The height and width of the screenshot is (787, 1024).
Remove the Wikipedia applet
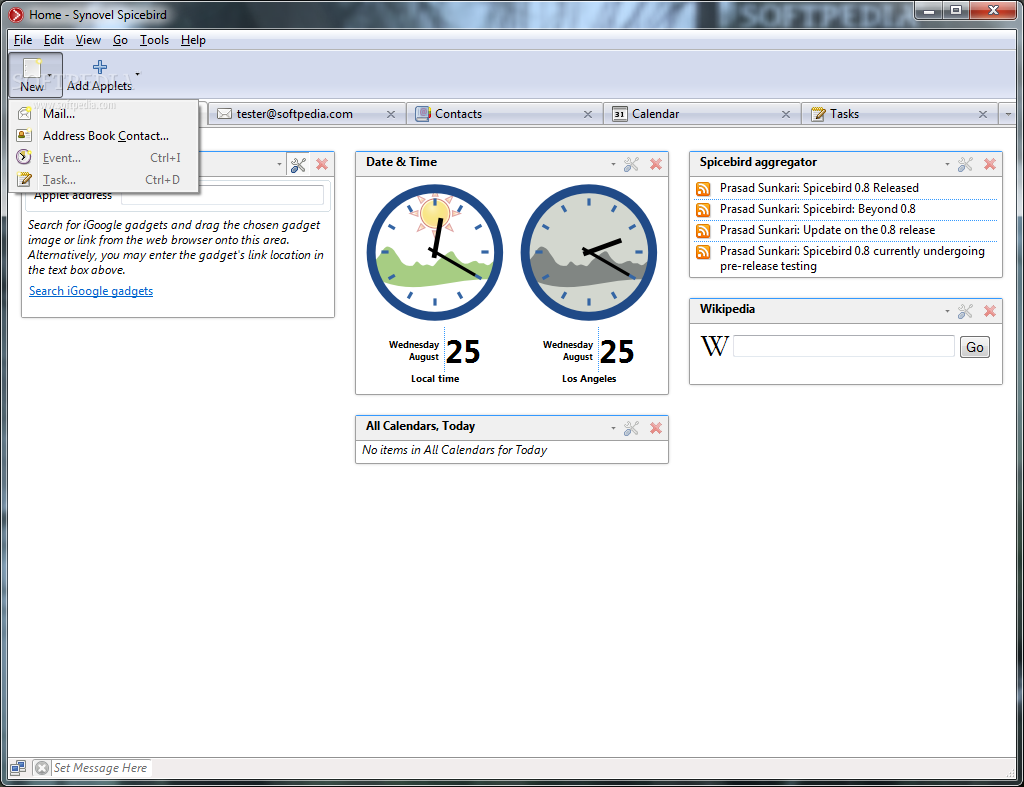(990, 312)
